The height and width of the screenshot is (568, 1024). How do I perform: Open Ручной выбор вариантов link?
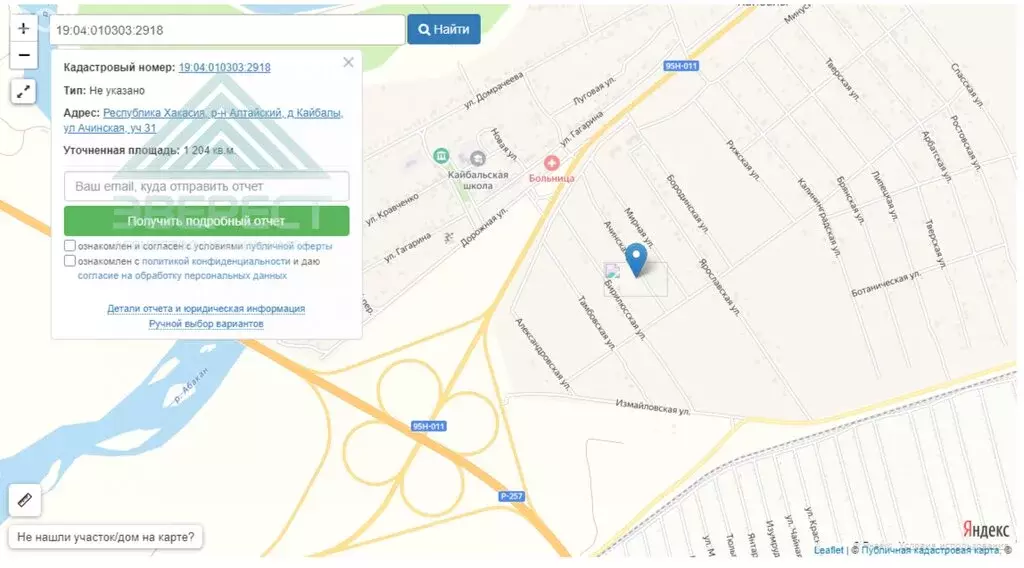tap(206, 324)
